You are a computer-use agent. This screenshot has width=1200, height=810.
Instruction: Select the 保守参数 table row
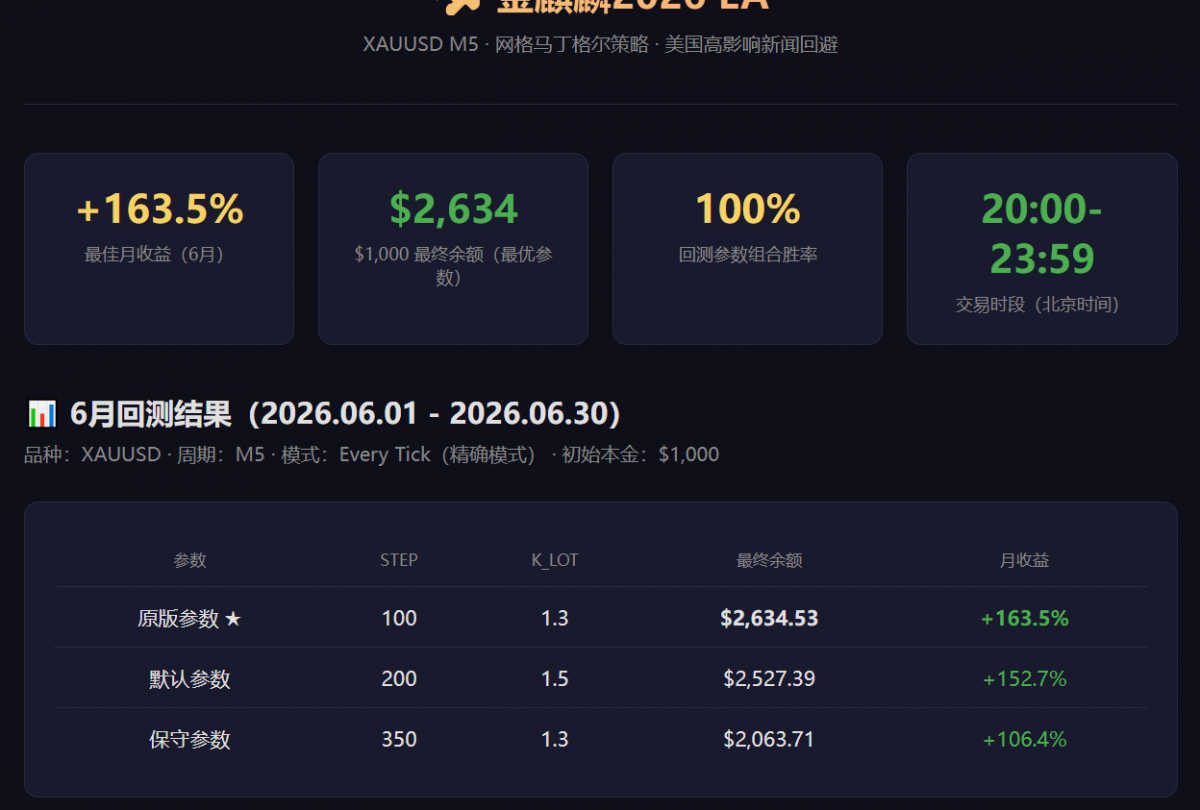pyautogui.click(x=601, y=740)
